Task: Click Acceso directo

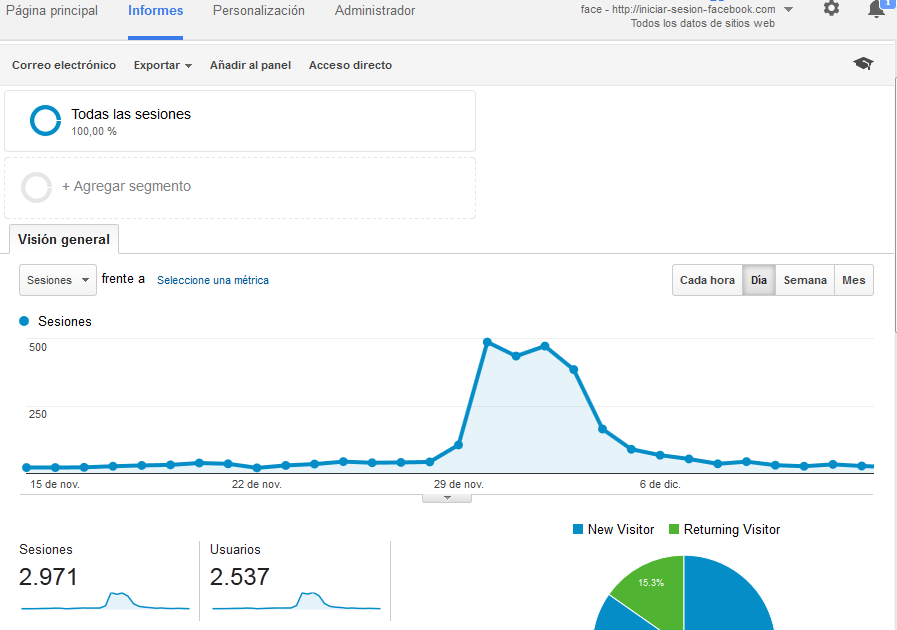Action: click(x=350, y=65)
